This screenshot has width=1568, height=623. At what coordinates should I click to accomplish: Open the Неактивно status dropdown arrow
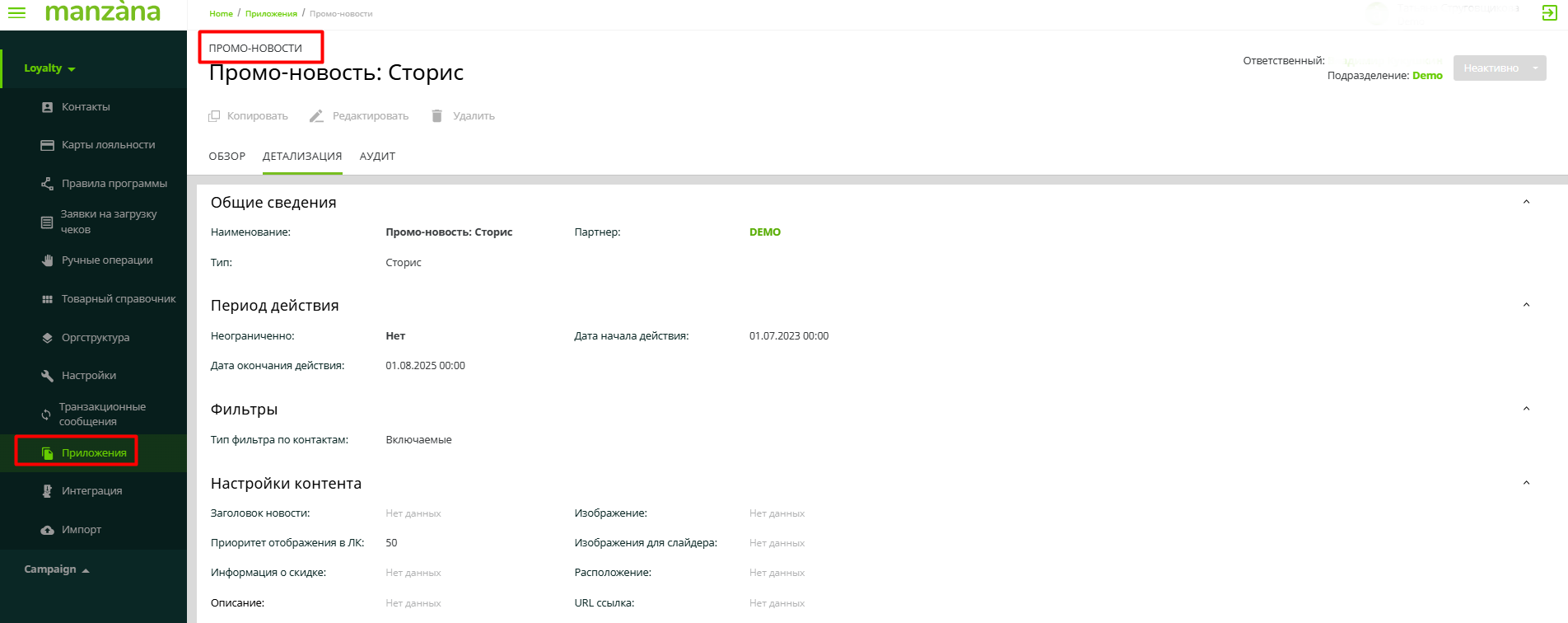1535,68
